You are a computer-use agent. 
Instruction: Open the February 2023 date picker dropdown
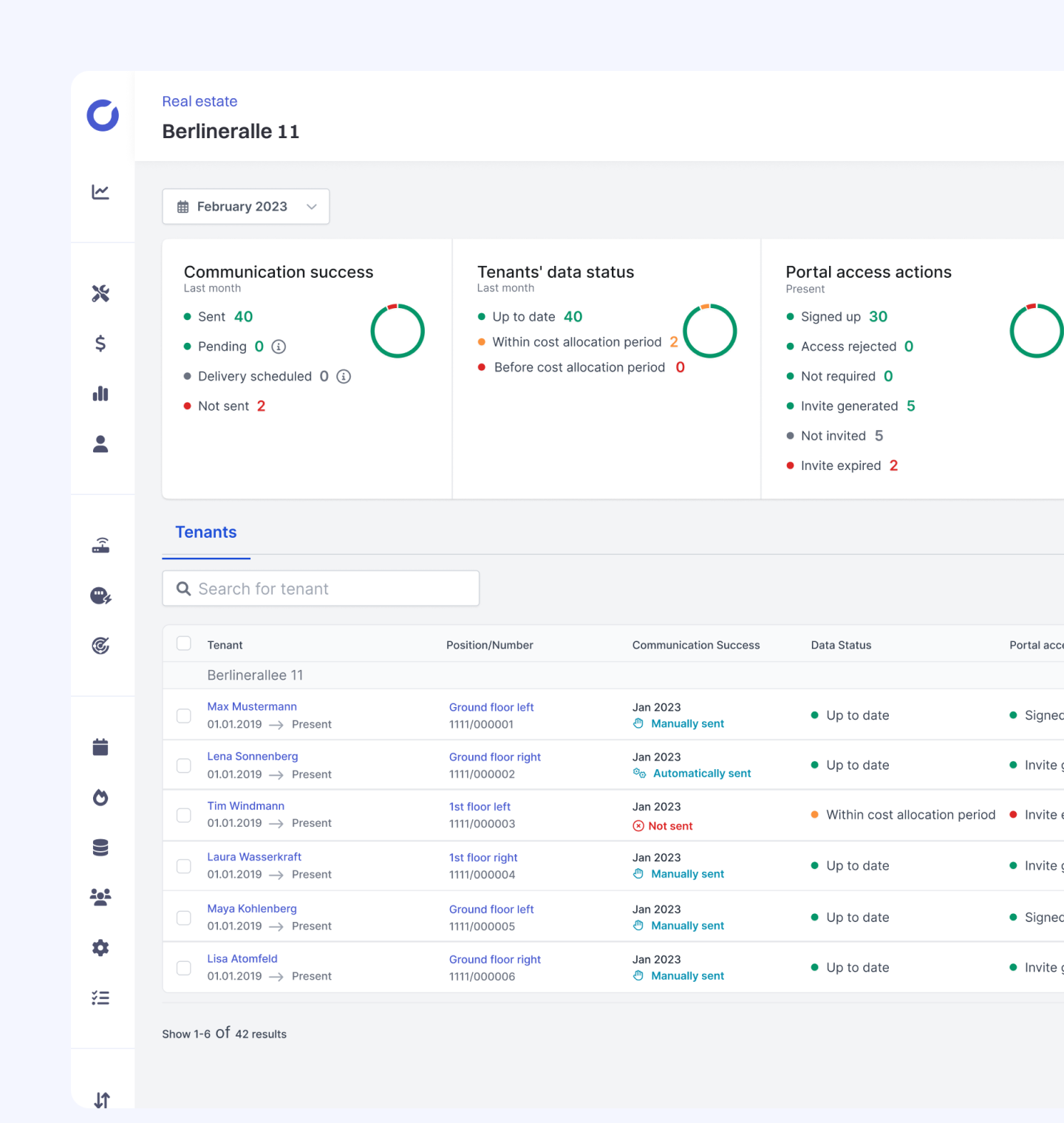pos(245,206)
